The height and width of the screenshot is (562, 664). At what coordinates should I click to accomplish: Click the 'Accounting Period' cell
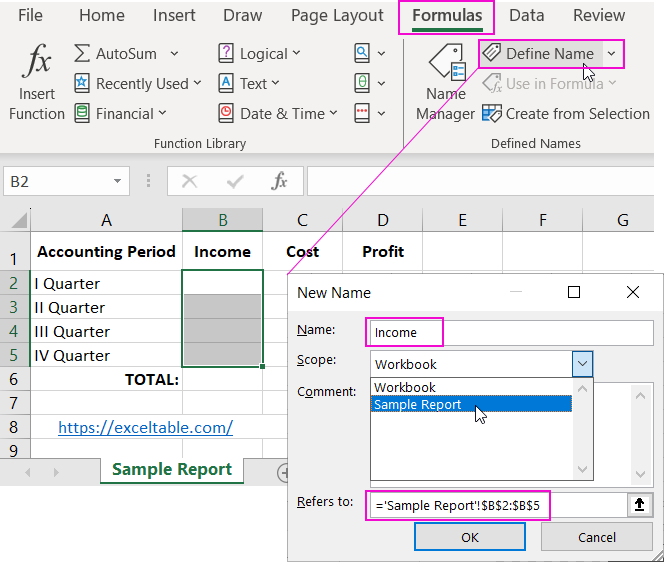pos(106,251)
